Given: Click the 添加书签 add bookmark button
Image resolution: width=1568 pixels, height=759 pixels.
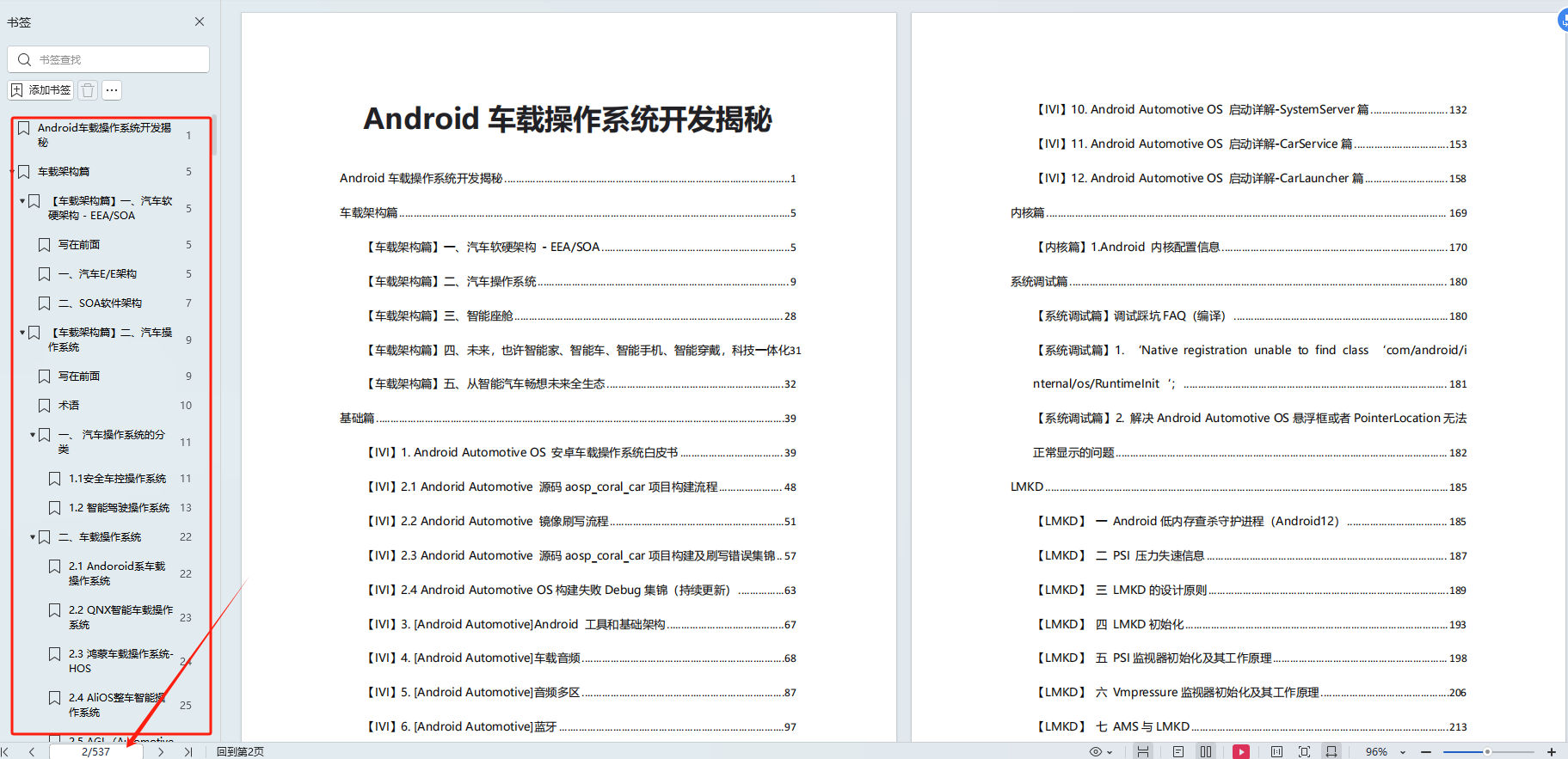Looking at the screenshot, I should (40, 89).
